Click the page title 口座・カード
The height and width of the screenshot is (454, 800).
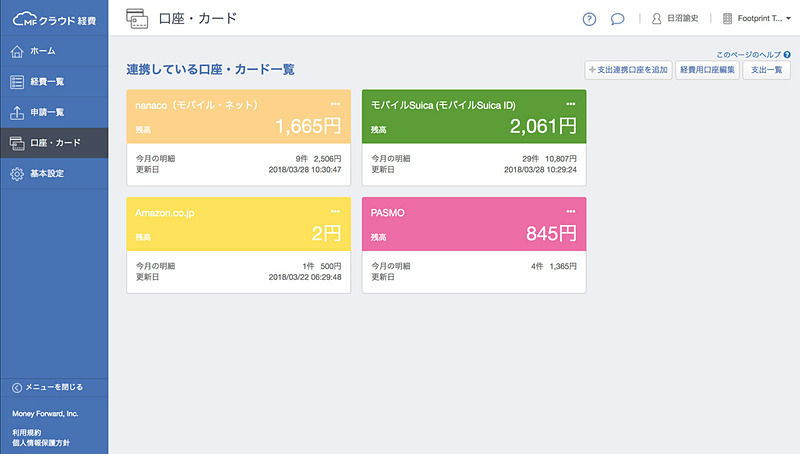point(198,18)
